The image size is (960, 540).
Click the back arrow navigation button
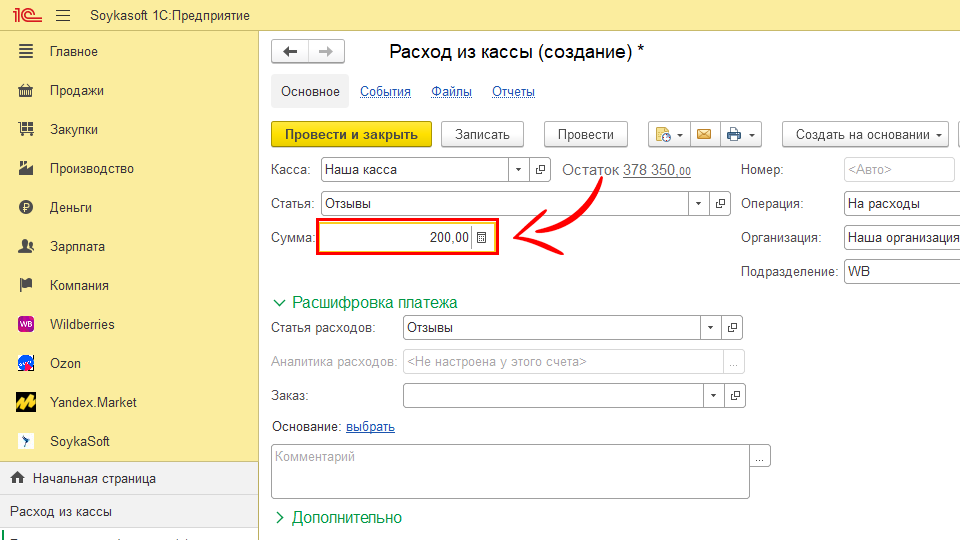click(x=291, y=52)
